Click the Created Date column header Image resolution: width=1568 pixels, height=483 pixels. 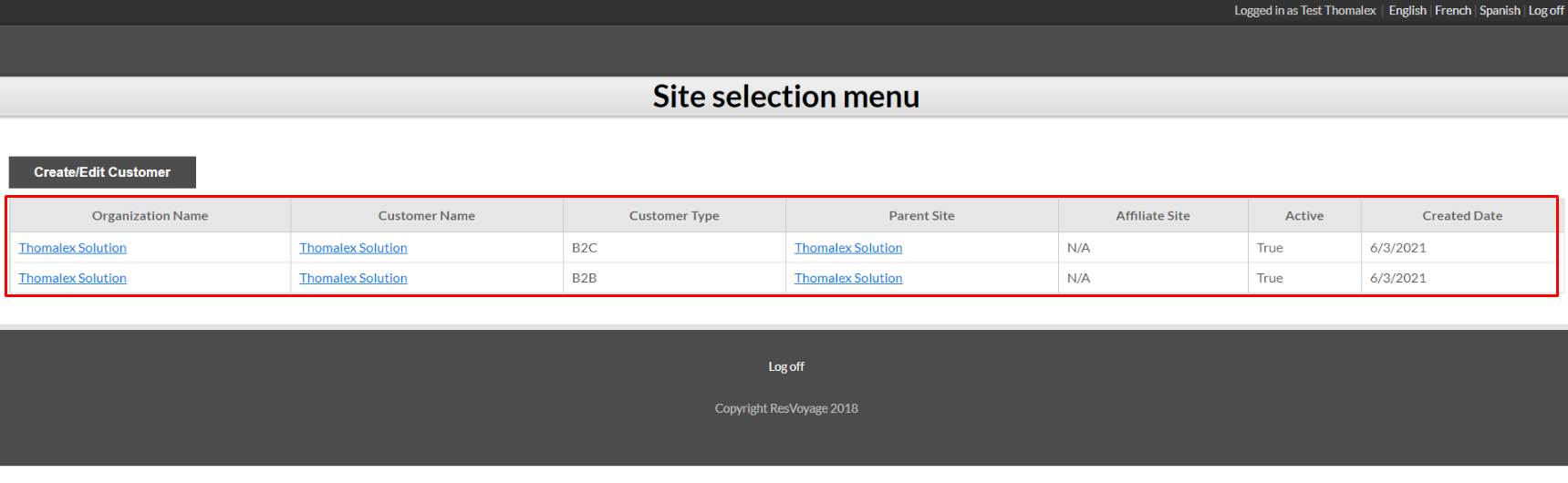(1462, 216)
